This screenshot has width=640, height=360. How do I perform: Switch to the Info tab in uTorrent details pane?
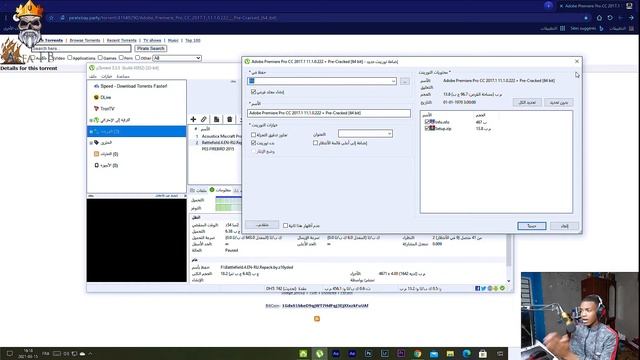(x=220, y=190)
